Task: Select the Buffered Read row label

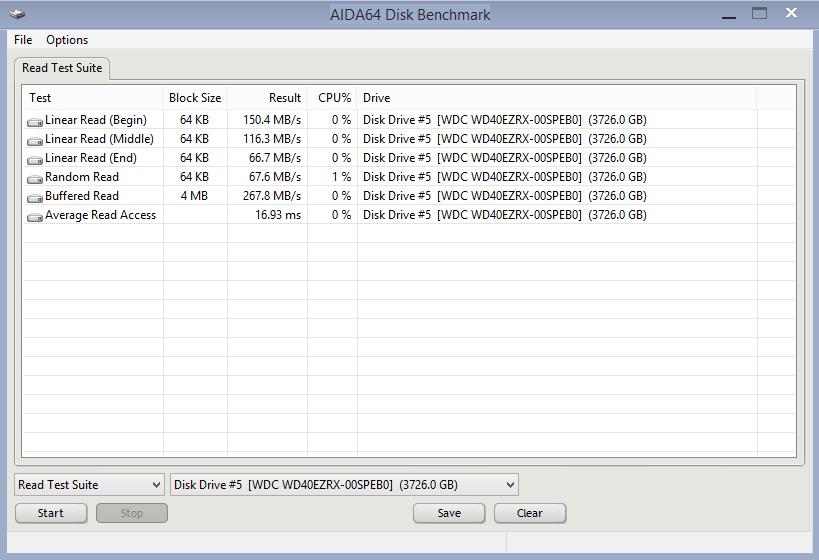Action: (82, 196)
